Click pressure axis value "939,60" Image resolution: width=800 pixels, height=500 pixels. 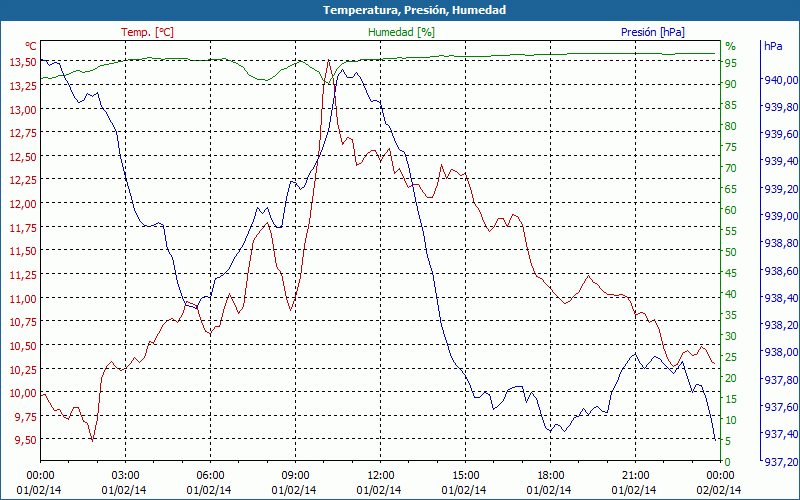pos(781,134)
